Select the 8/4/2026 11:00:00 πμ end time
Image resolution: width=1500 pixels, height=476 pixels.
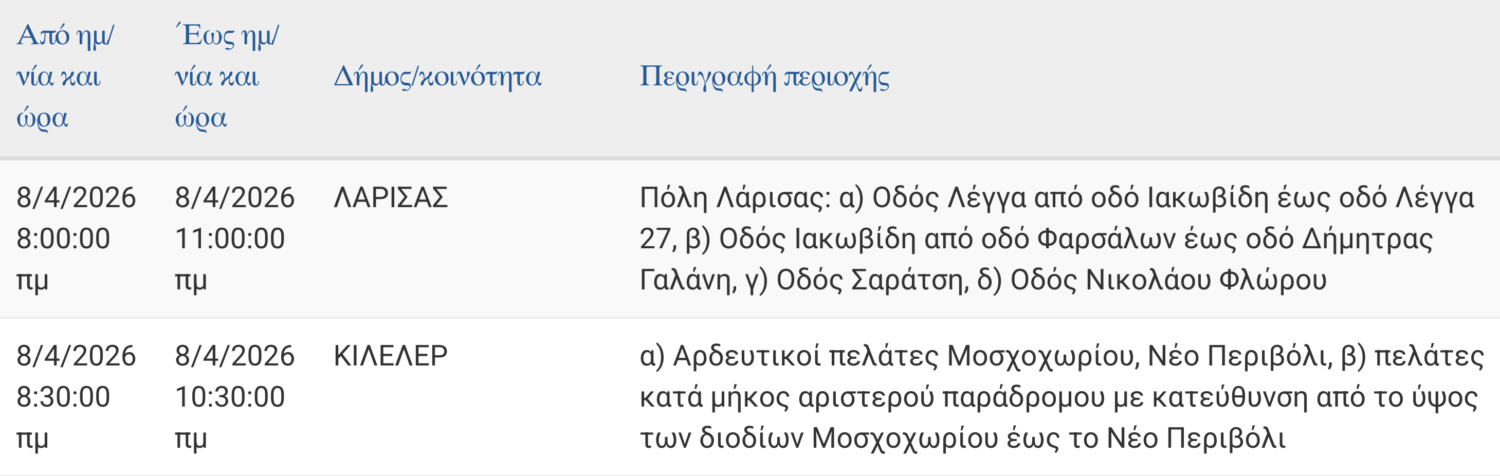(235, 239)
